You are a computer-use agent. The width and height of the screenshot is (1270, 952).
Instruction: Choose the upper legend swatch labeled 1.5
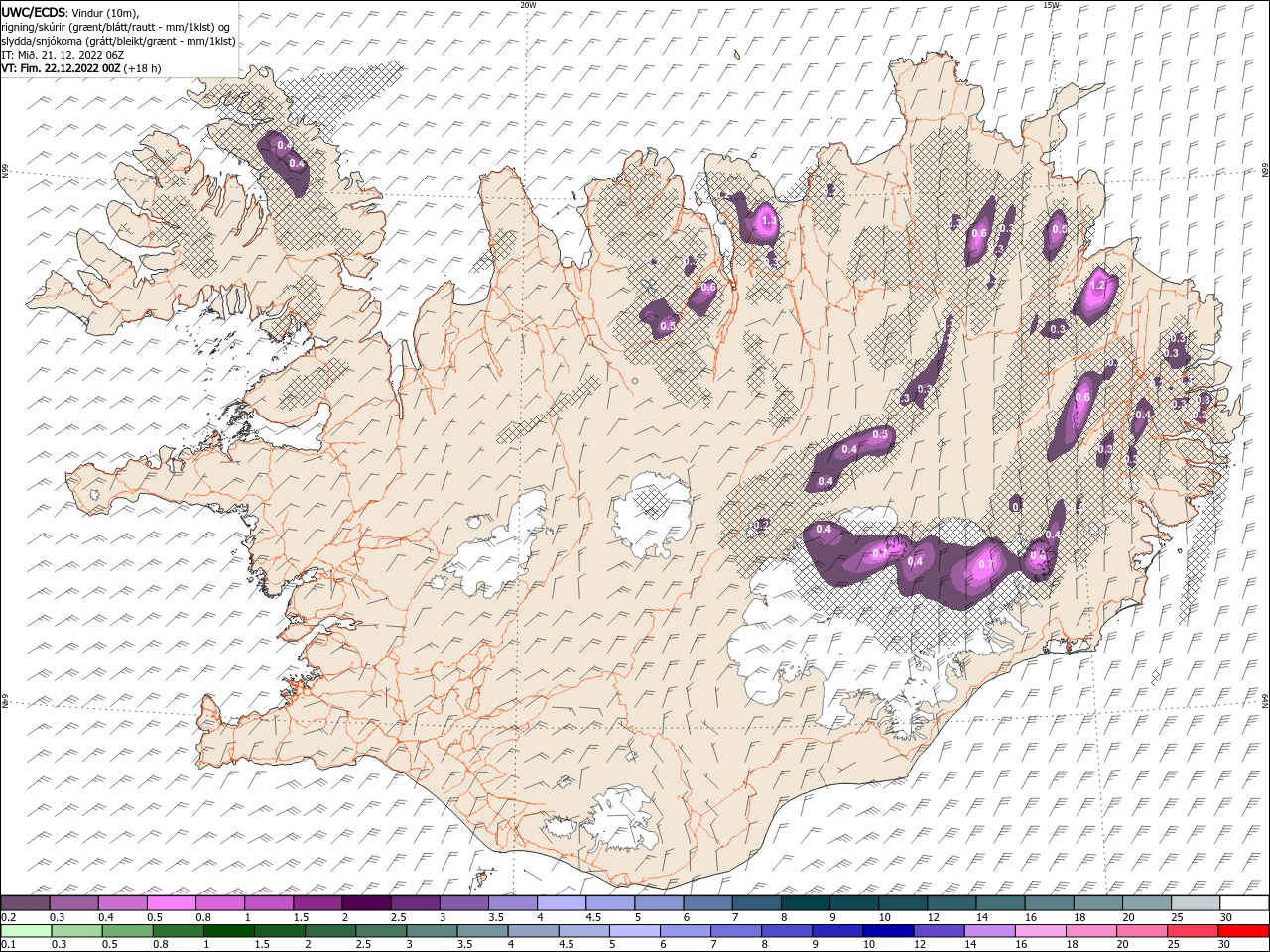pyautogui.click(x=317, y=903)
